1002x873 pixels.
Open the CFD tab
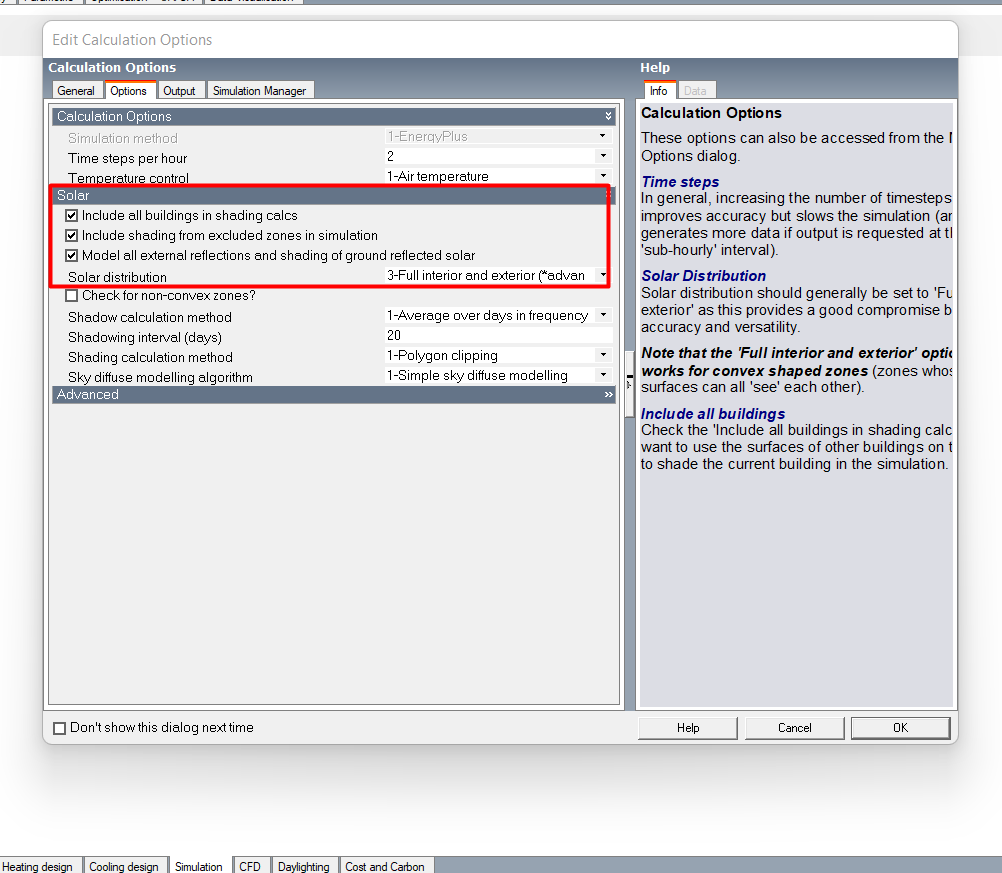click(x=250, y=866)
